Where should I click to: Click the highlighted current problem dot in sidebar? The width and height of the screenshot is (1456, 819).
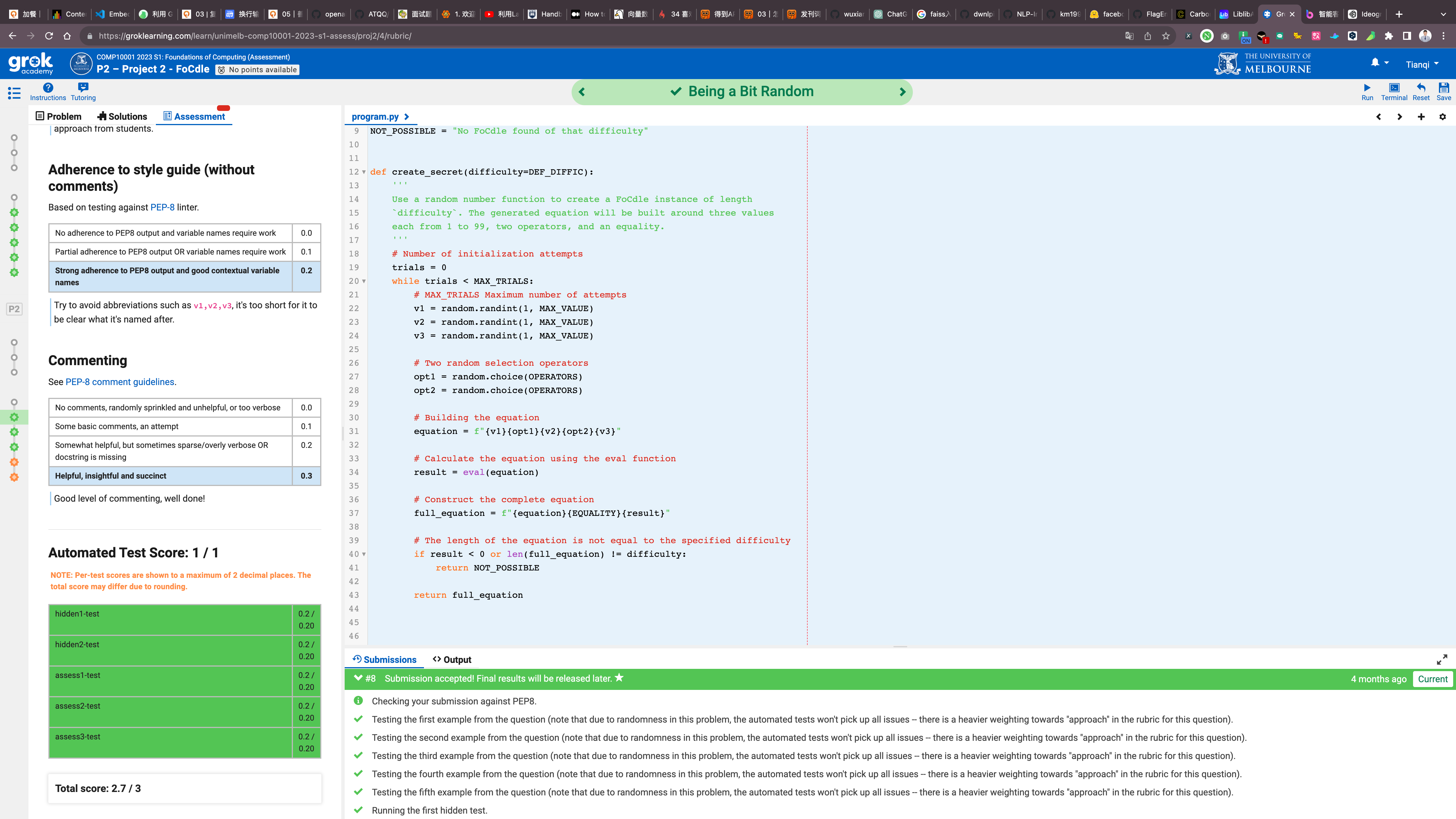point(14,417)
